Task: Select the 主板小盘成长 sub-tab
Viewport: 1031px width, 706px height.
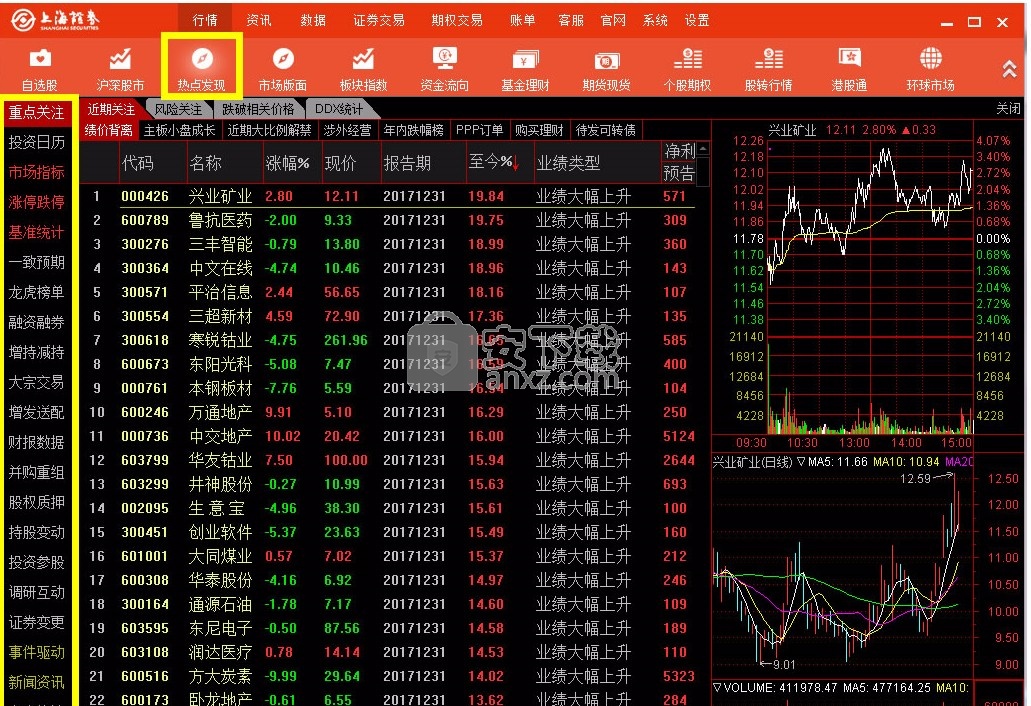Action: point(180,130)
